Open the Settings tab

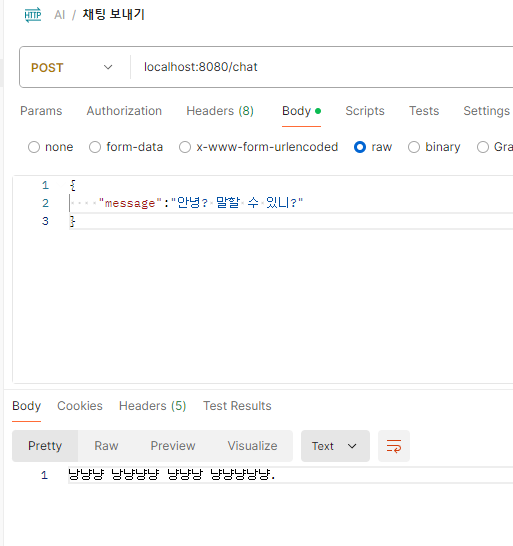(x=487, y=111)
